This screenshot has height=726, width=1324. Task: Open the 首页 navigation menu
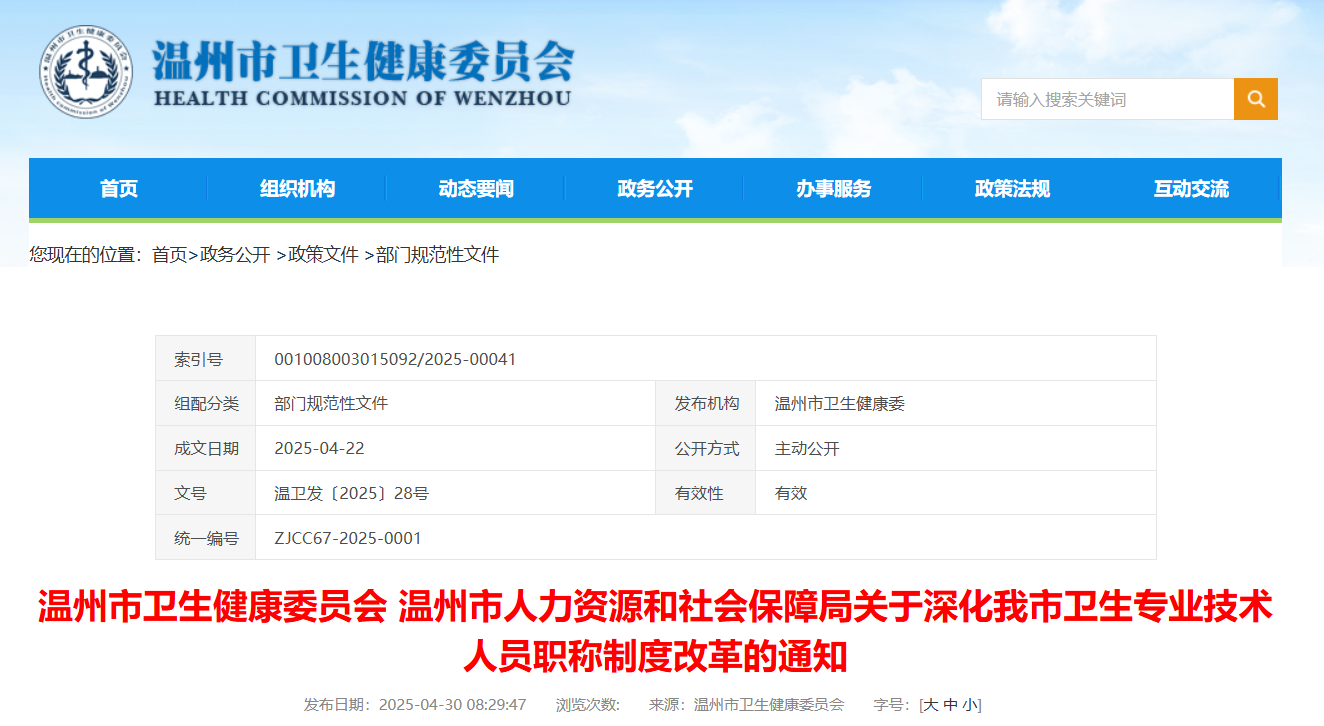point(118,188)
